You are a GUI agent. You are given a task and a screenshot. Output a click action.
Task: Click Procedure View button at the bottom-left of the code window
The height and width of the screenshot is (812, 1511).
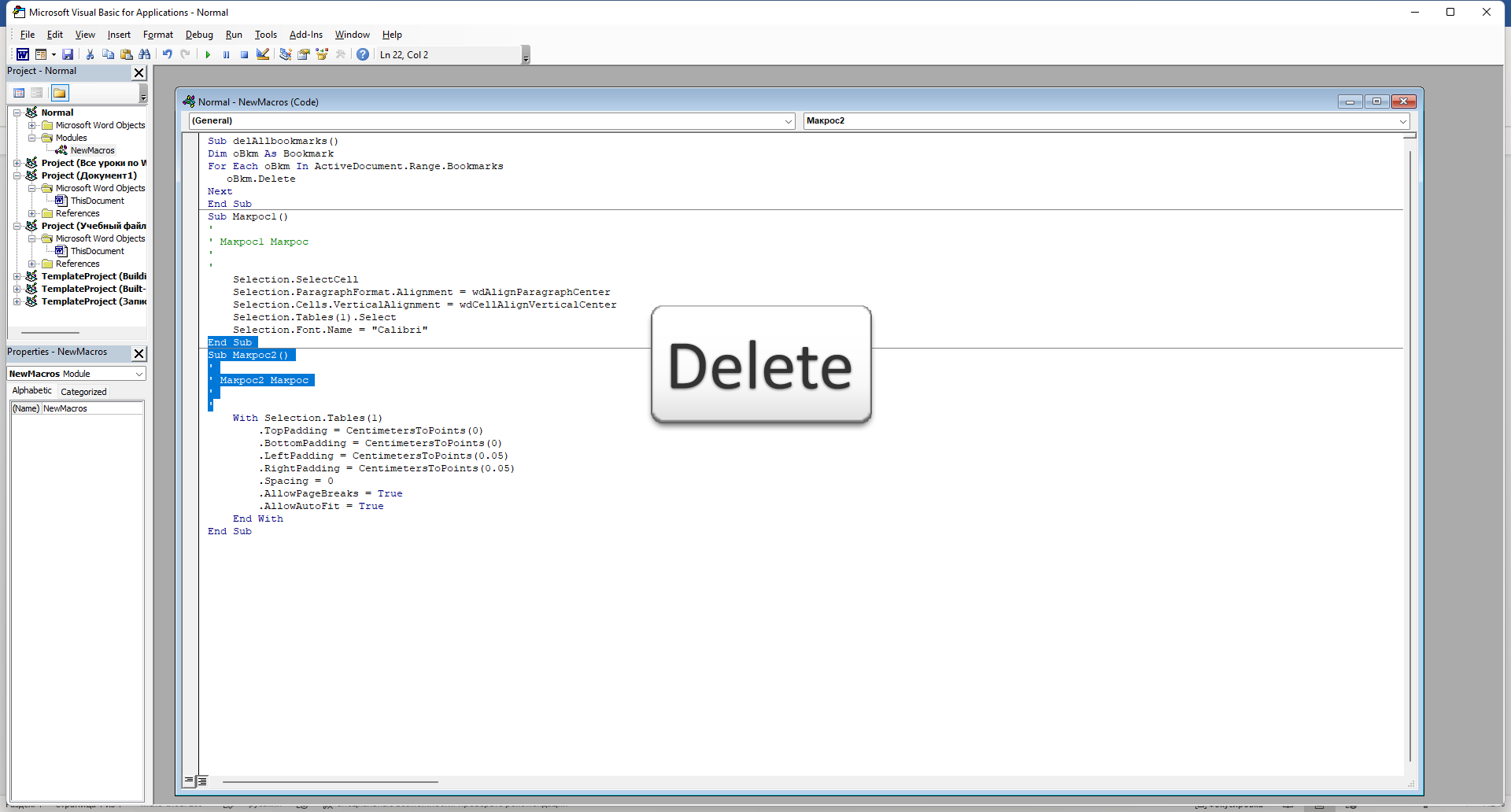pyautogui.click(x=189, y=781)
